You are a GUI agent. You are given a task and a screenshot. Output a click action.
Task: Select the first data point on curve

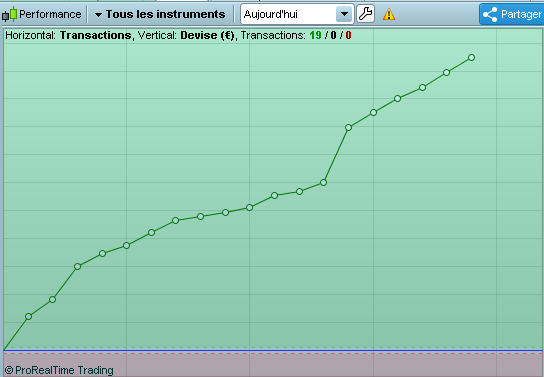point(28,316)
